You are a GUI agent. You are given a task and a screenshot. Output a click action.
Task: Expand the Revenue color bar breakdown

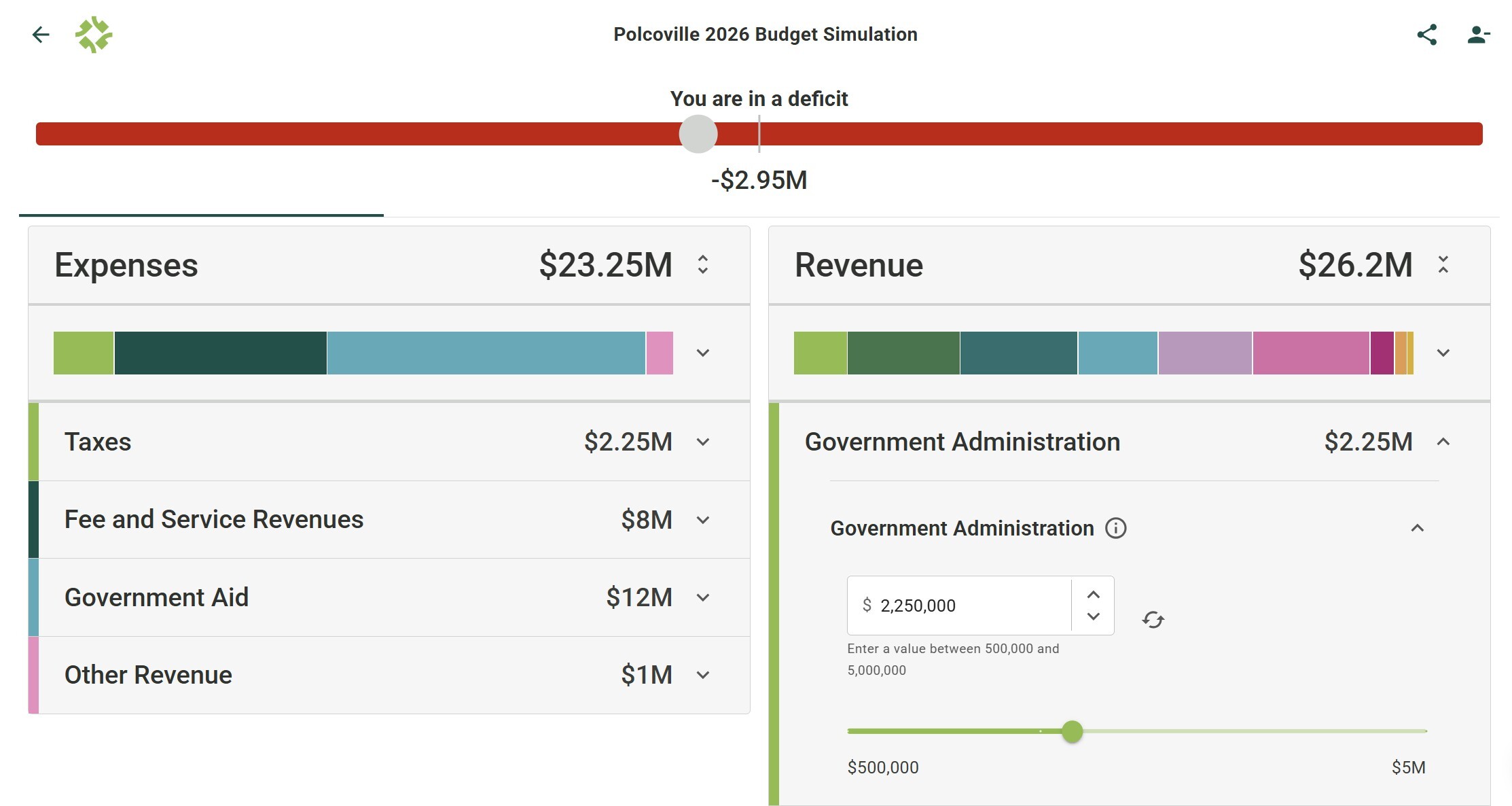pos(1443,353)
